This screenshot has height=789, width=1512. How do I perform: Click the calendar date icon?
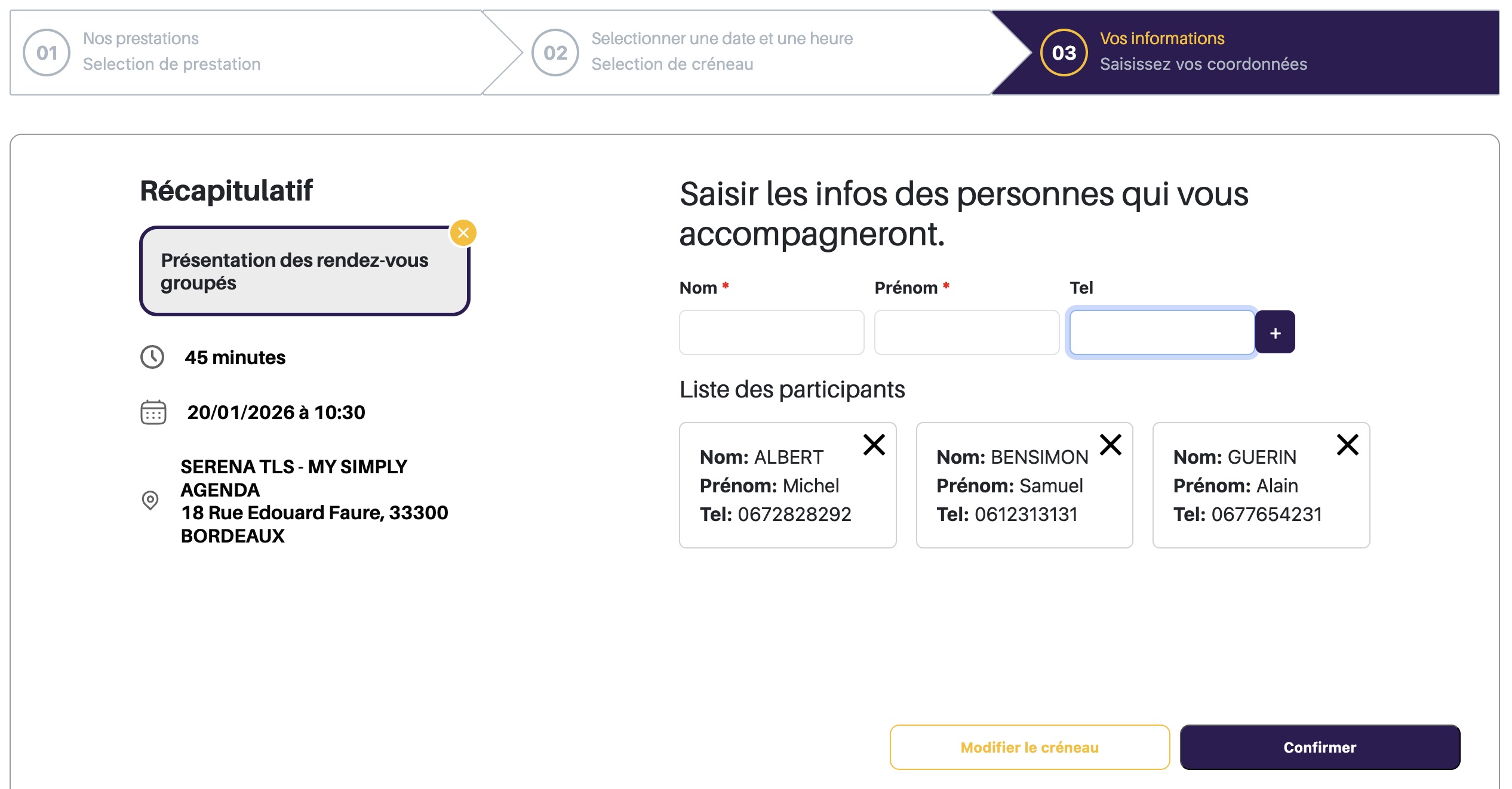tap(153, 412)
